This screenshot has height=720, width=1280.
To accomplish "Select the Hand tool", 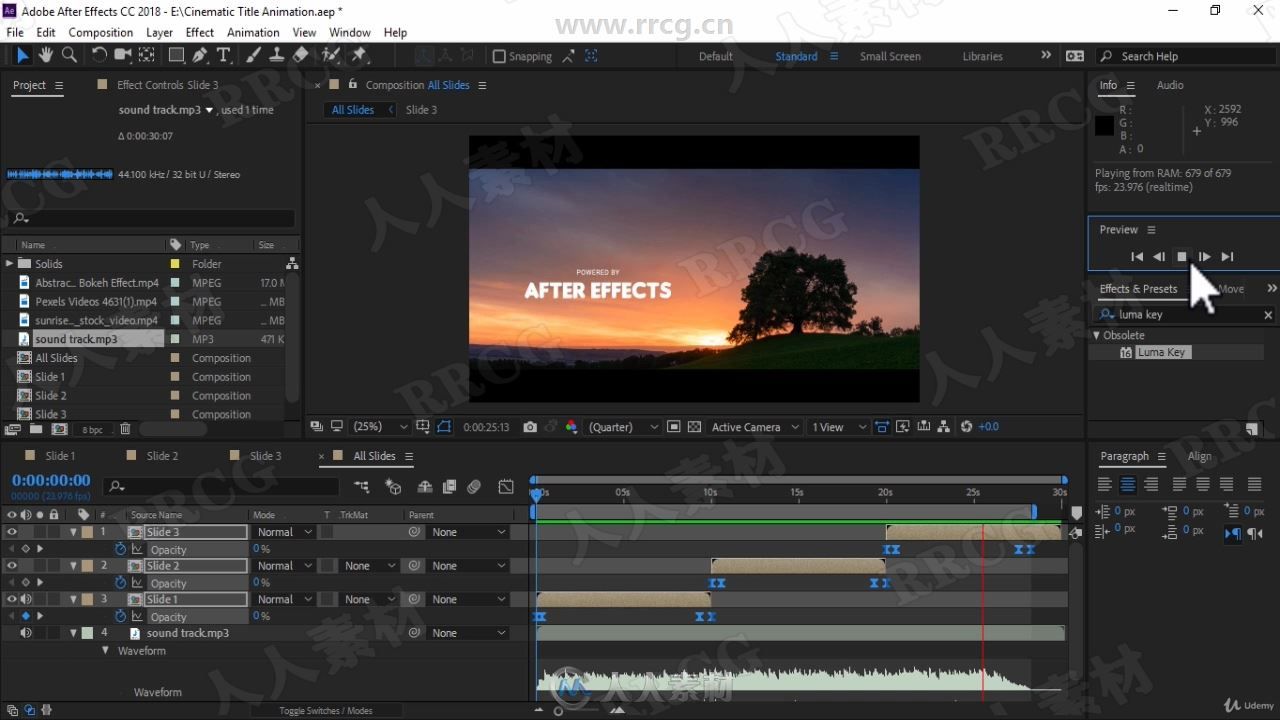I will coord(46,55).
